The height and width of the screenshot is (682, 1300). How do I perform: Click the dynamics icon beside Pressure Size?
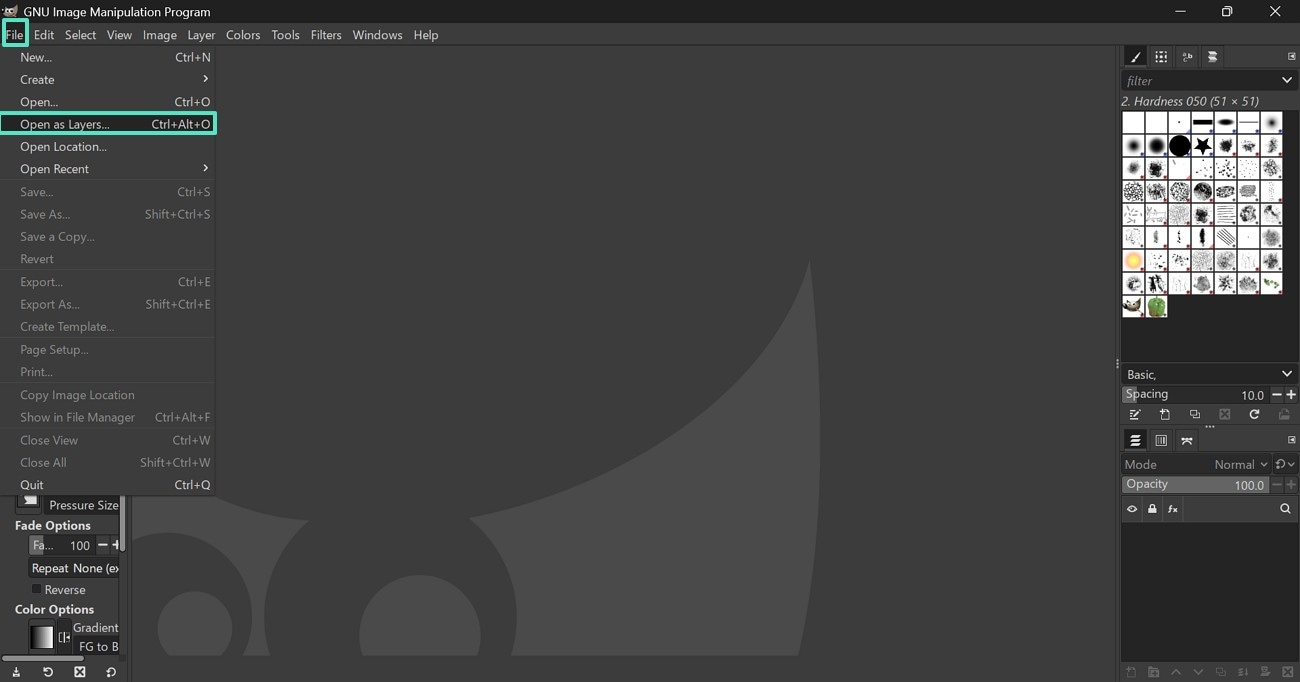click(29, 501)
